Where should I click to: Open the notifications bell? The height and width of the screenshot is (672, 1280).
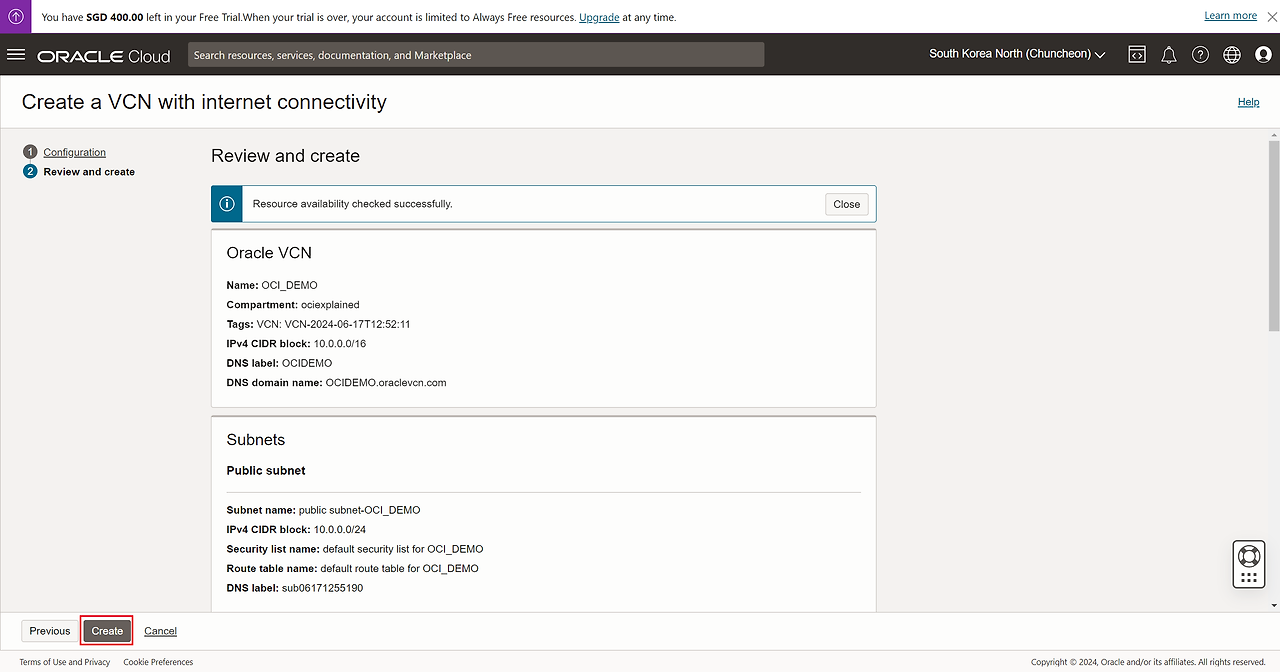[x=1168, y=55]
